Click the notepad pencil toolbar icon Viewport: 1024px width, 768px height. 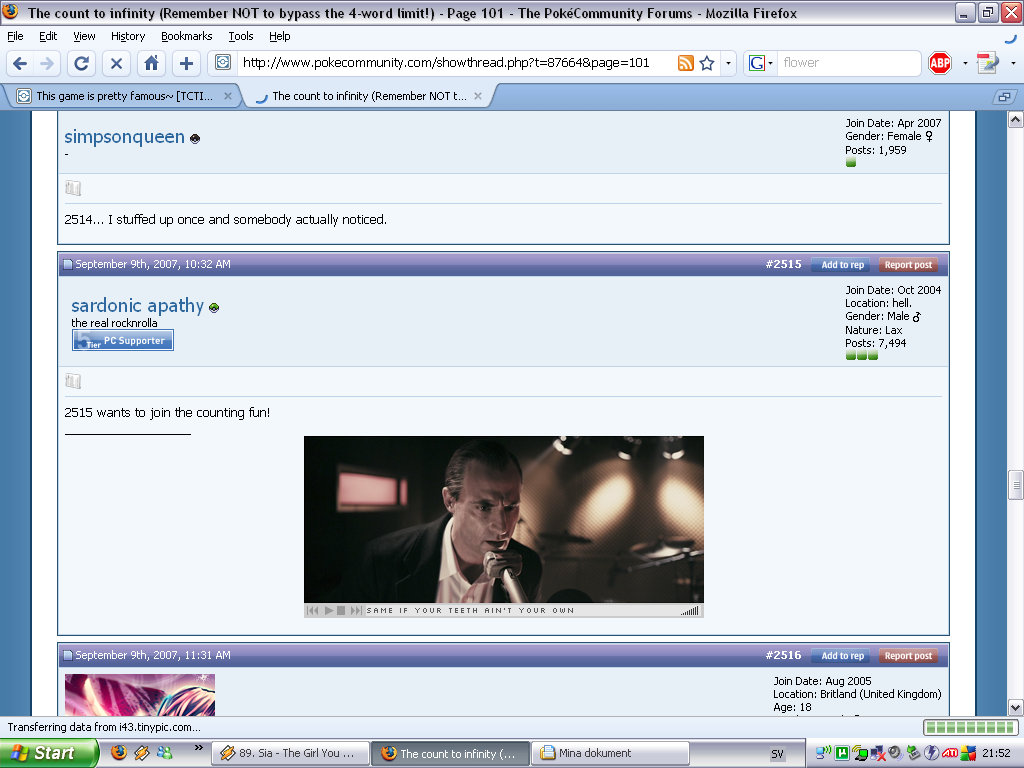987,63
